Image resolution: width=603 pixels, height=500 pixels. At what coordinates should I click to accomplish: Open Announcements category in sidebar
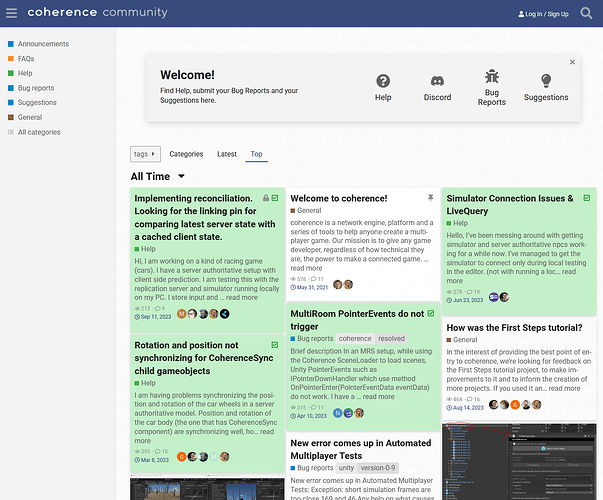[x=38, y=44]
